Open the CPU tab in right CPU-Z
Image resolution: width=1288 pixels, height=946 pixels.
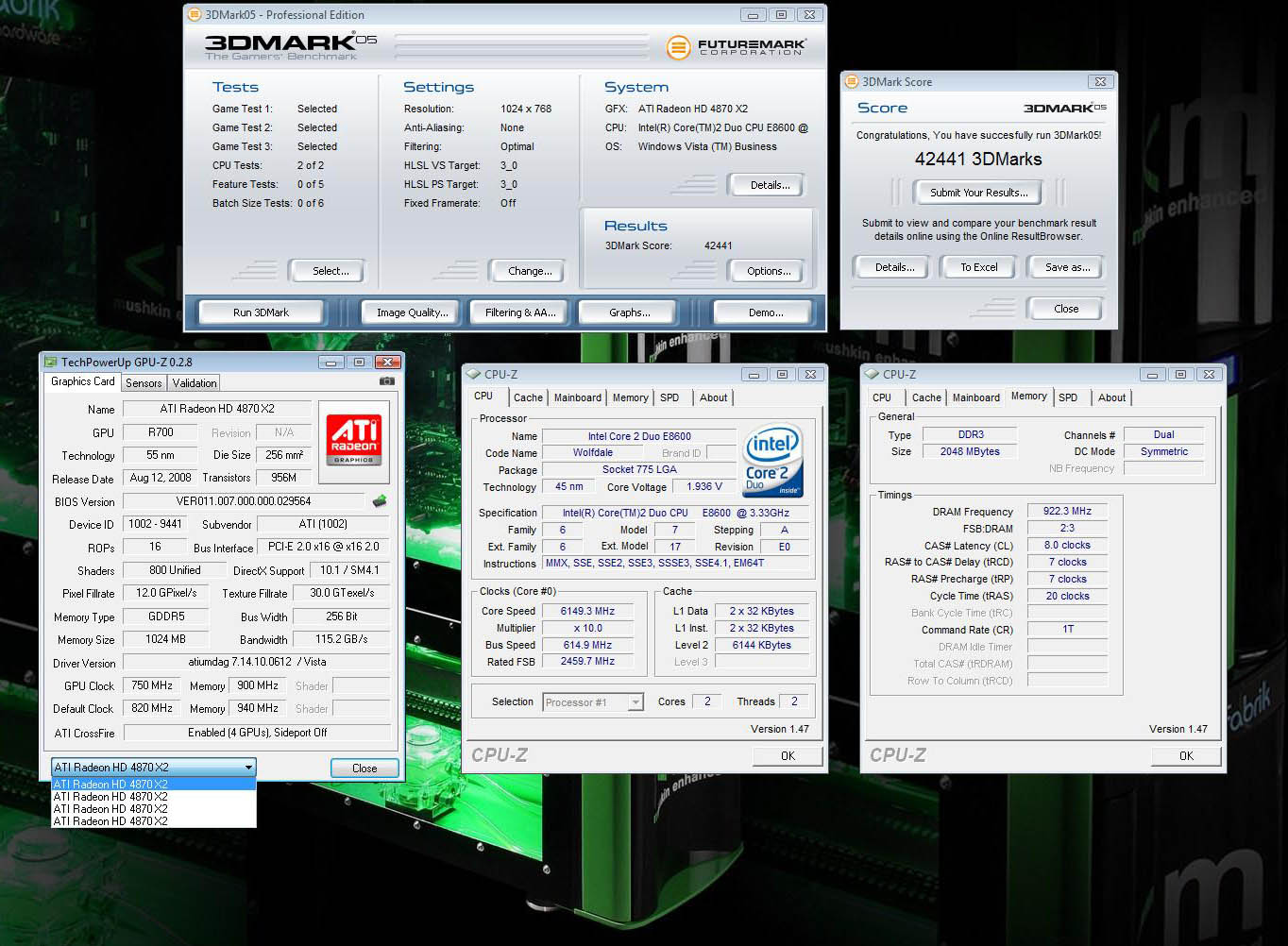tap(882, 398)
